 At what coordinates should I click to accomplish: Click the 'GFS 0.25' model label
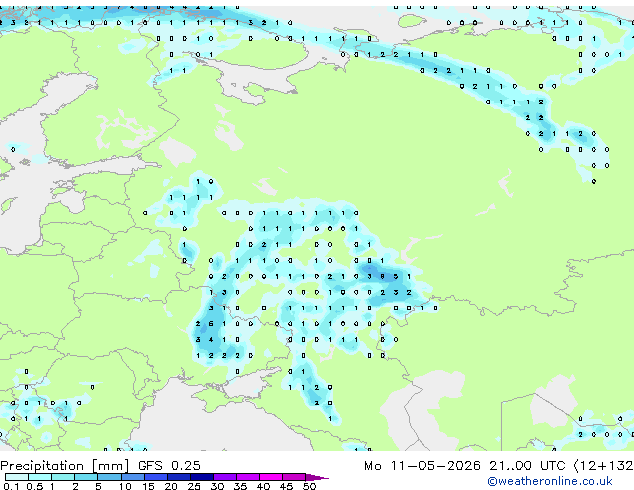tap(169, 466)
